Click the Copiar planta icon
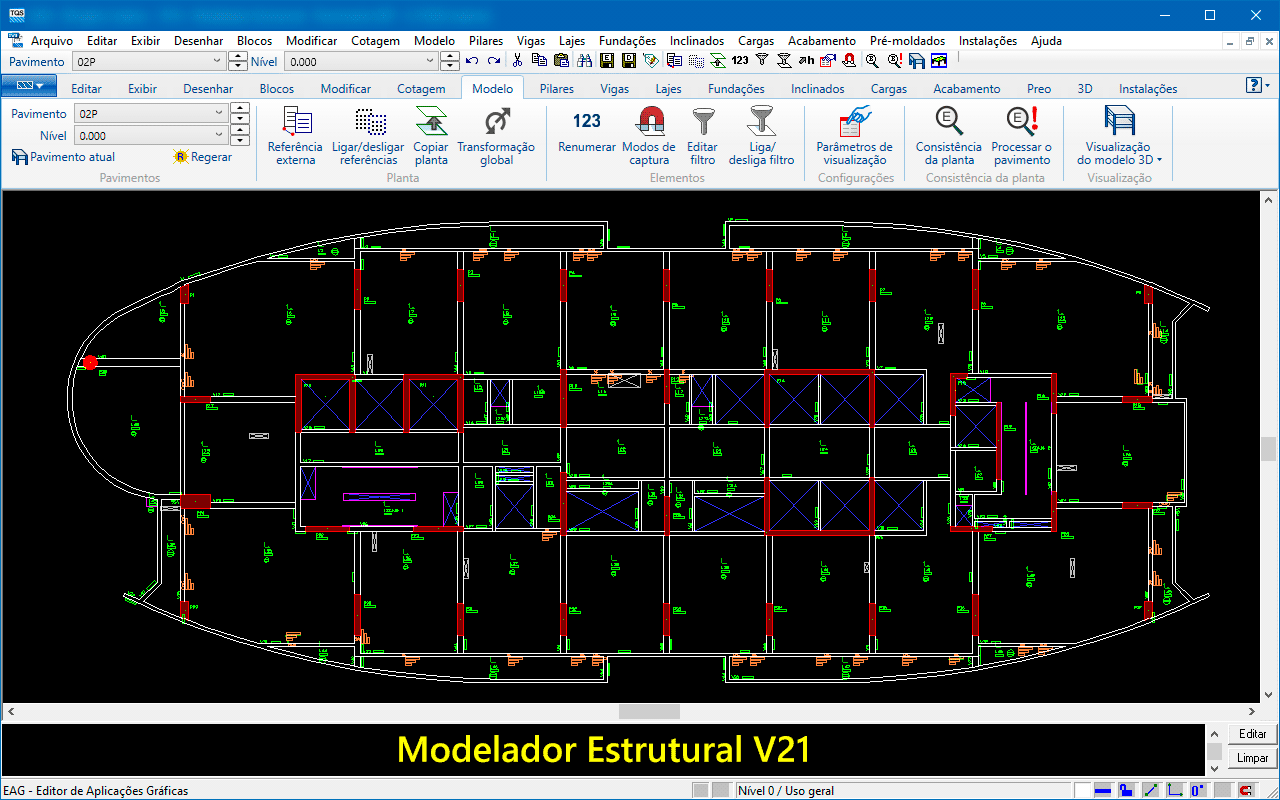This screenshot has width=1280, height=800. pos(431,136)
